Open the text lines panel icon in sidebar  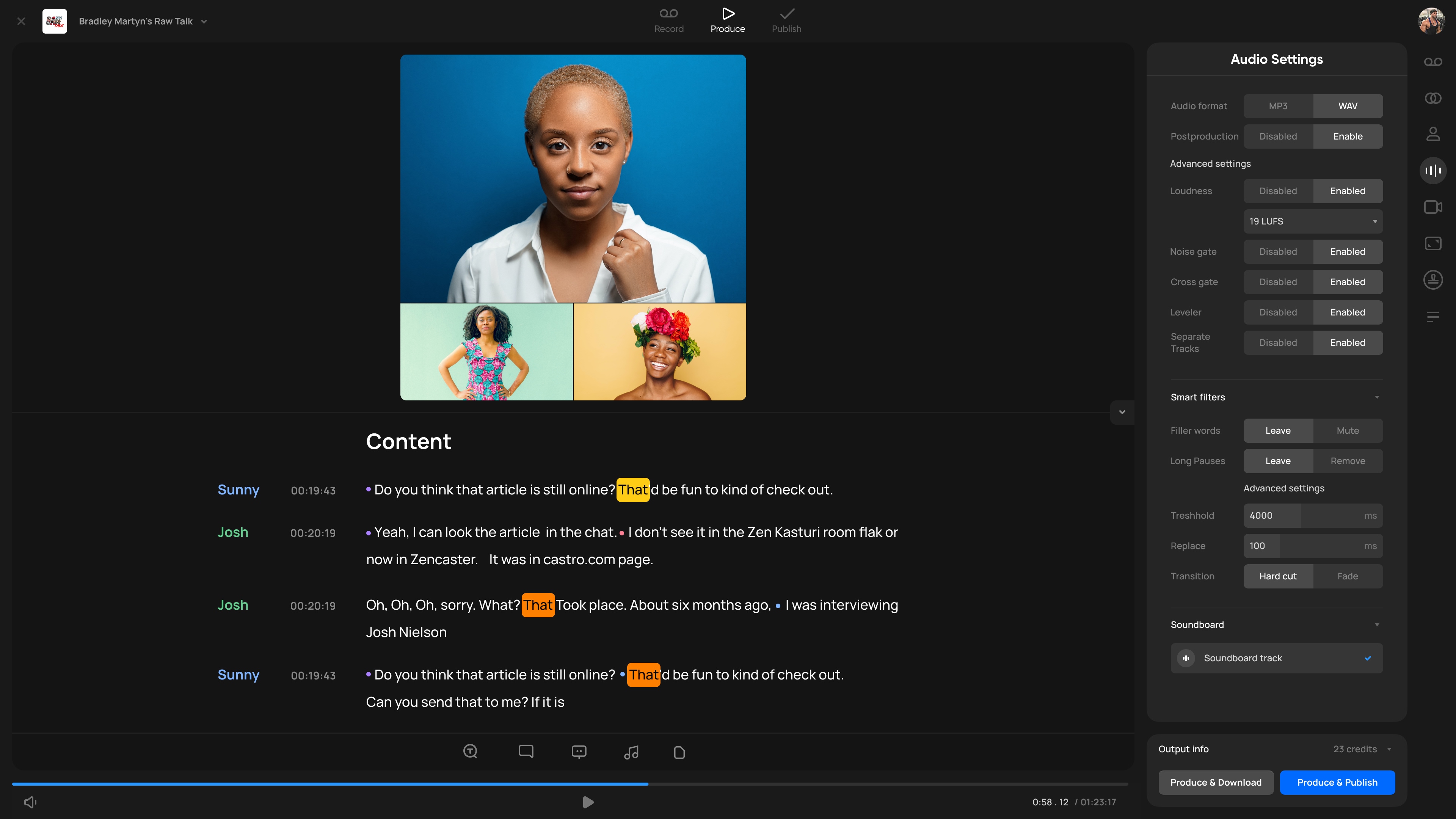[x=1433, y=317]
